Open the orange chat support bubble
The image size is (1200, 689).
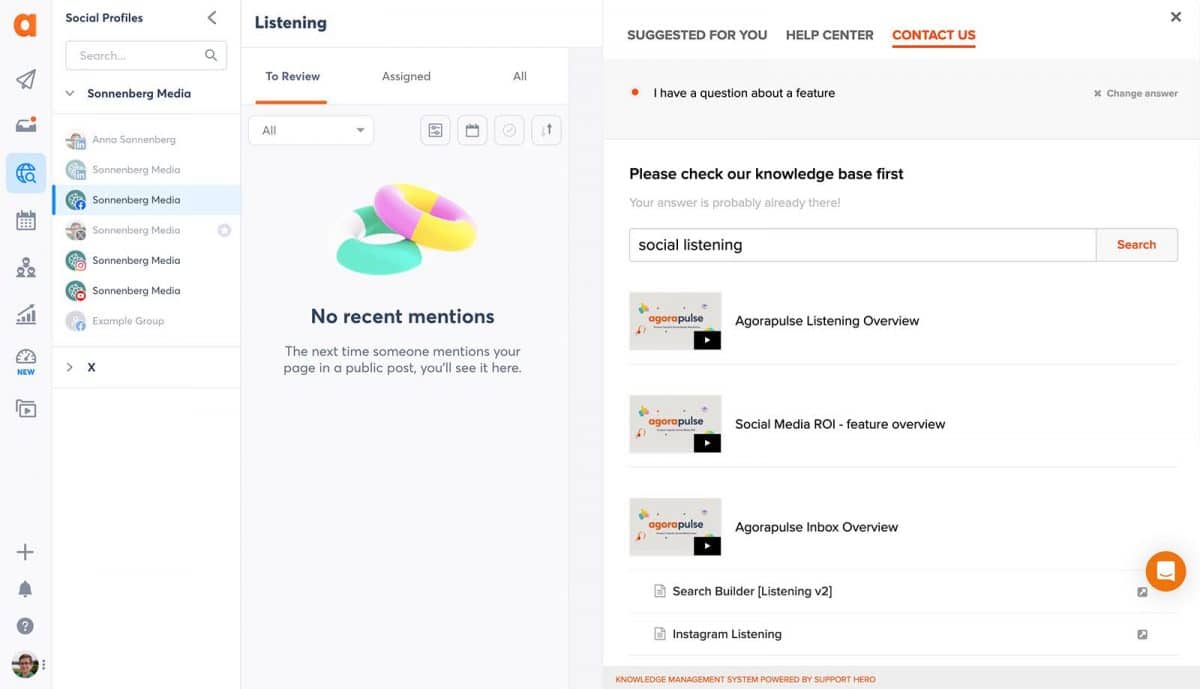pyautogui.click(x=1165, y=571)
